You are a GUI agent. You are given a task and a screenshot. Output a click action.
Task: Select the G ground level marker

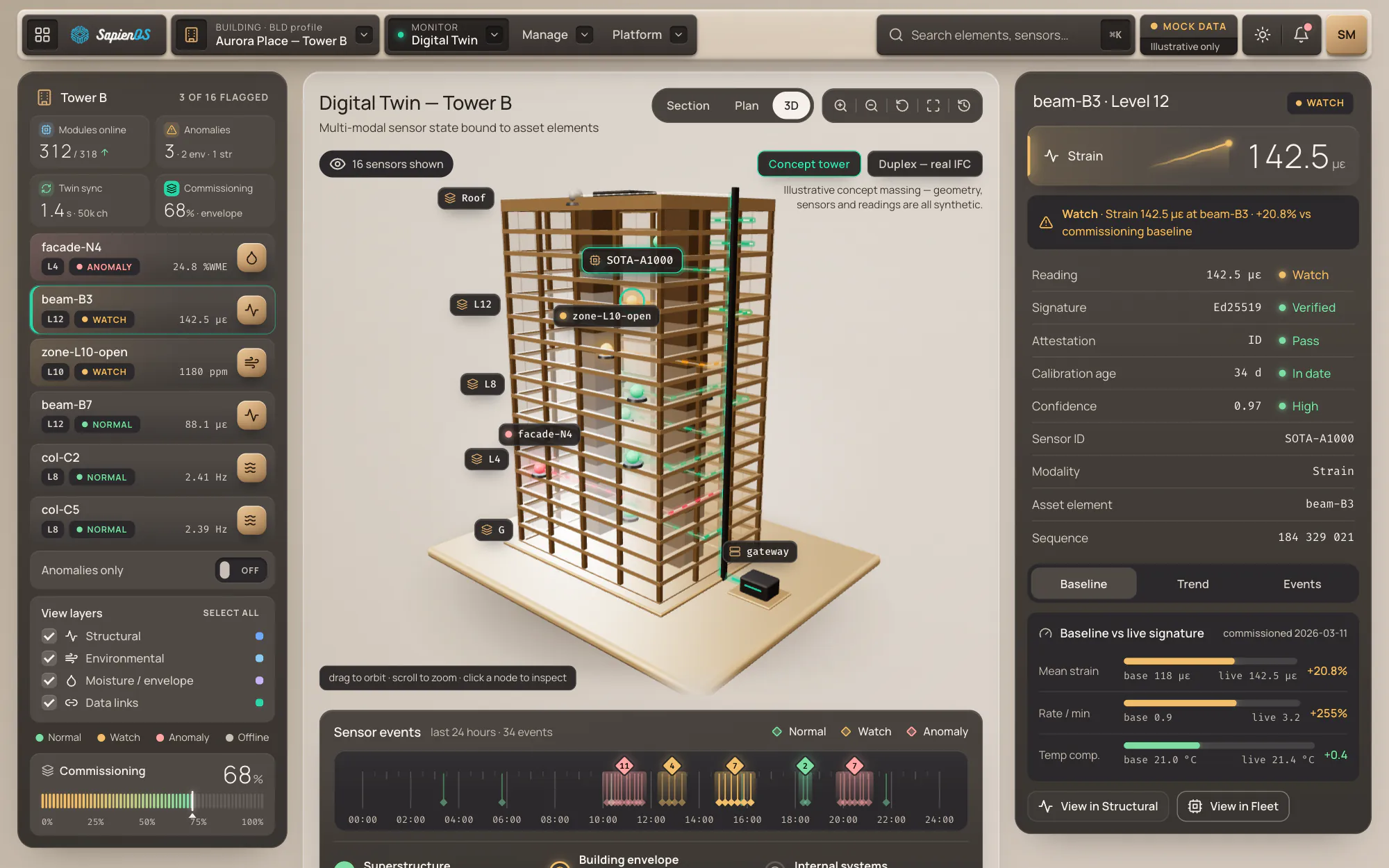coord(494,530)
